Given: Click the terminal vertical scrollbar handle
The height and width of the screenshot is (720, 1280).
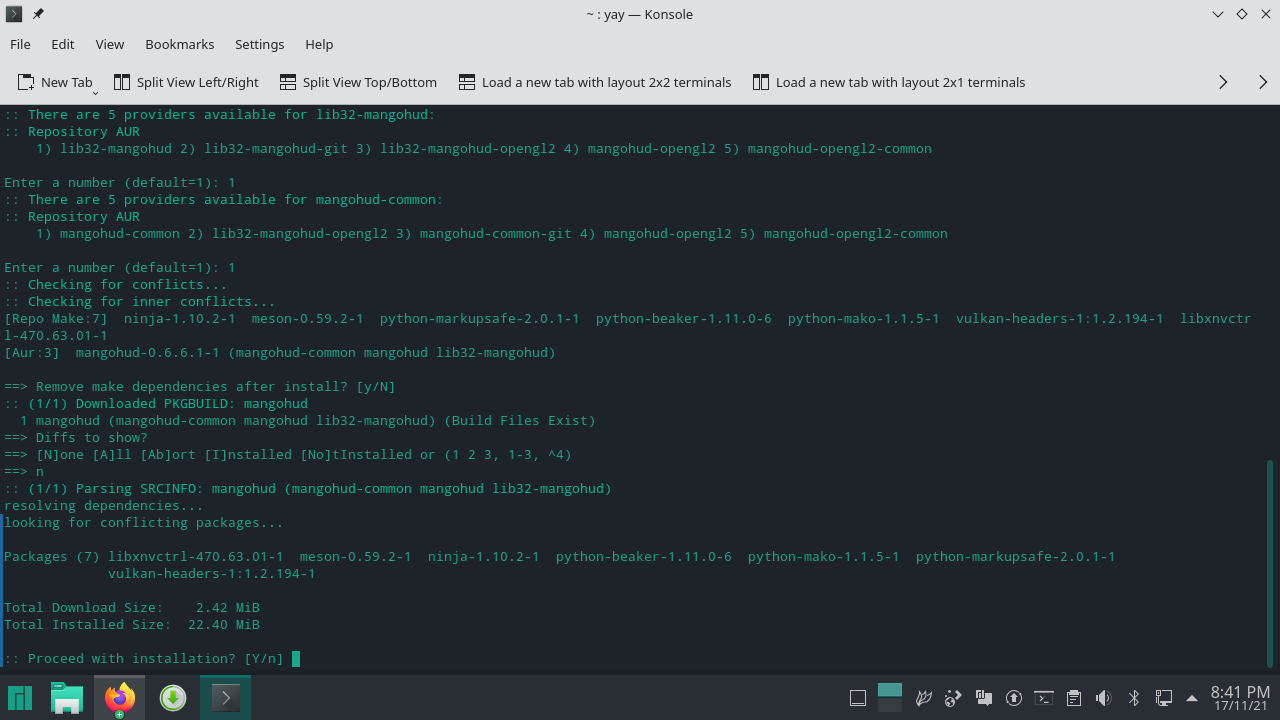Looking at the screenshot, I should click(1270, 564).
